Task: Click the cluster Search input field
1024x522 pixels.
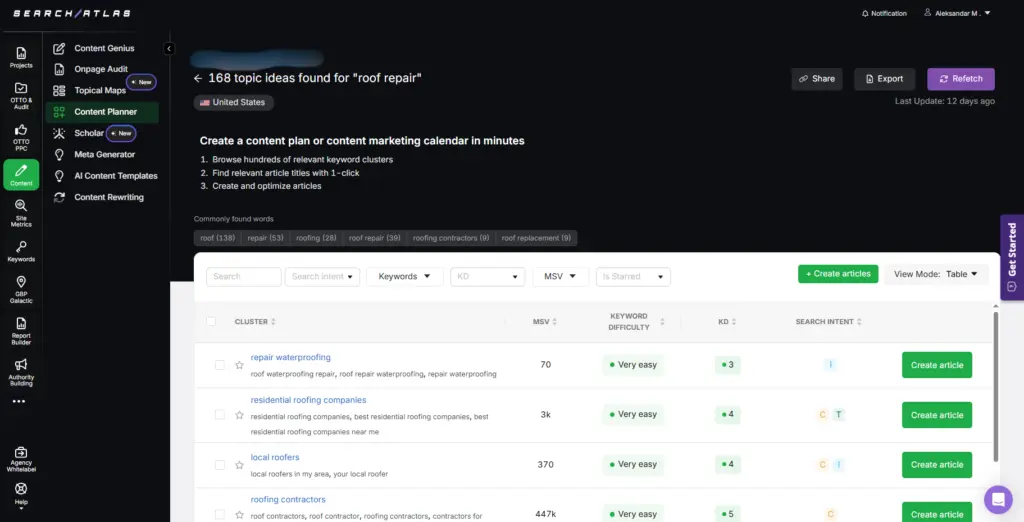Action: tap(244, 276)
